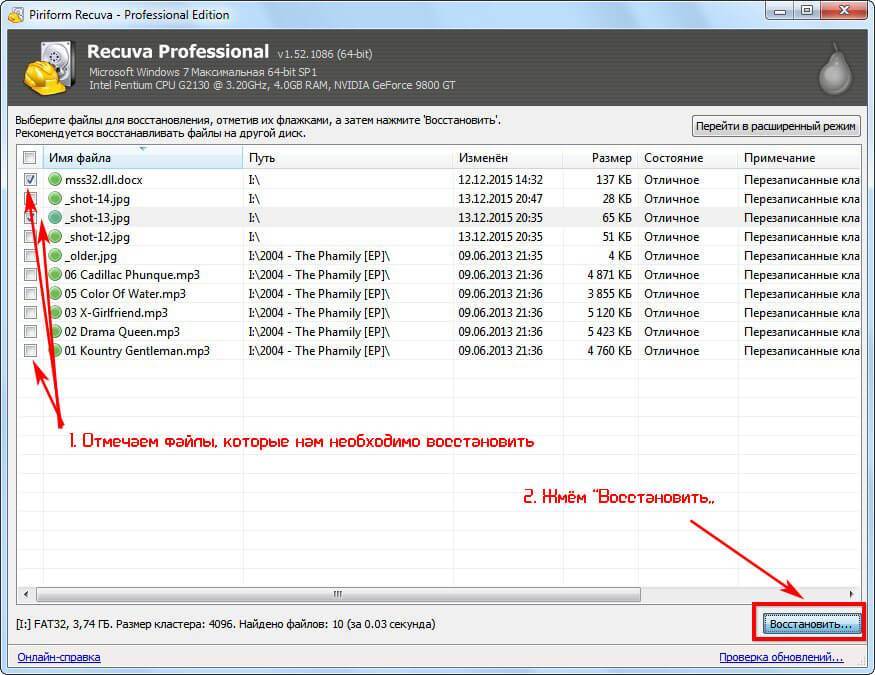The width and height of the screenshot is (875, 675).
Task: Click green status dot of 01 Kountry Gentleman.mp3
Action: point(55,350)
